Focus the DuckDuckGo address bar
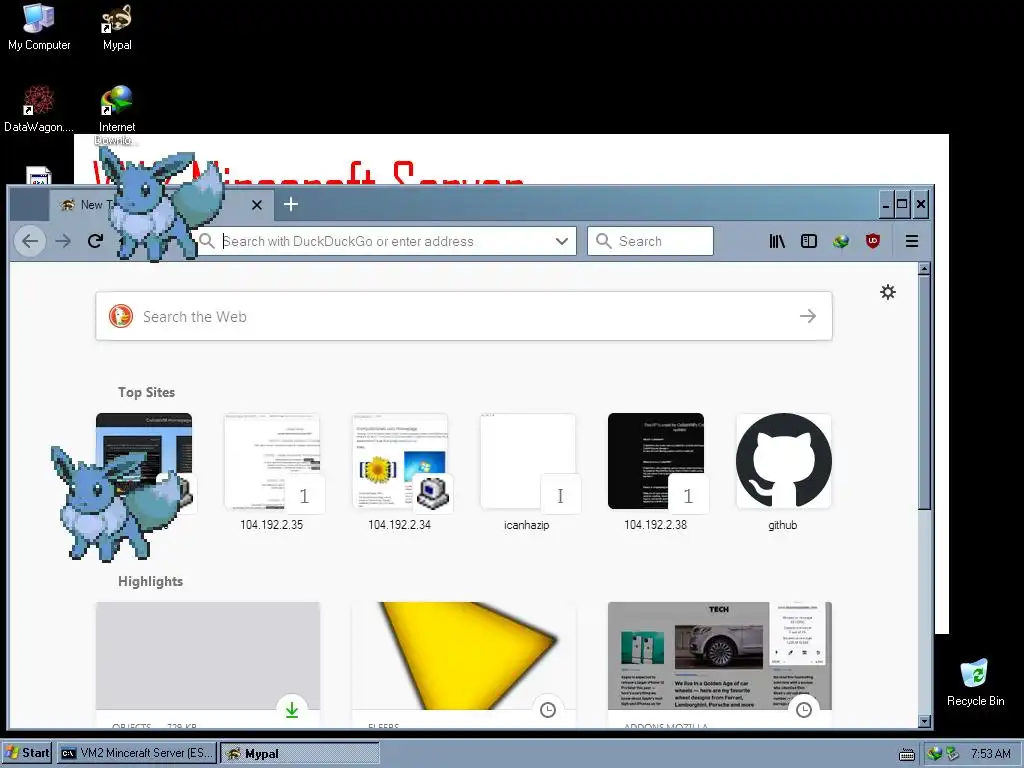 pos(385,241)
